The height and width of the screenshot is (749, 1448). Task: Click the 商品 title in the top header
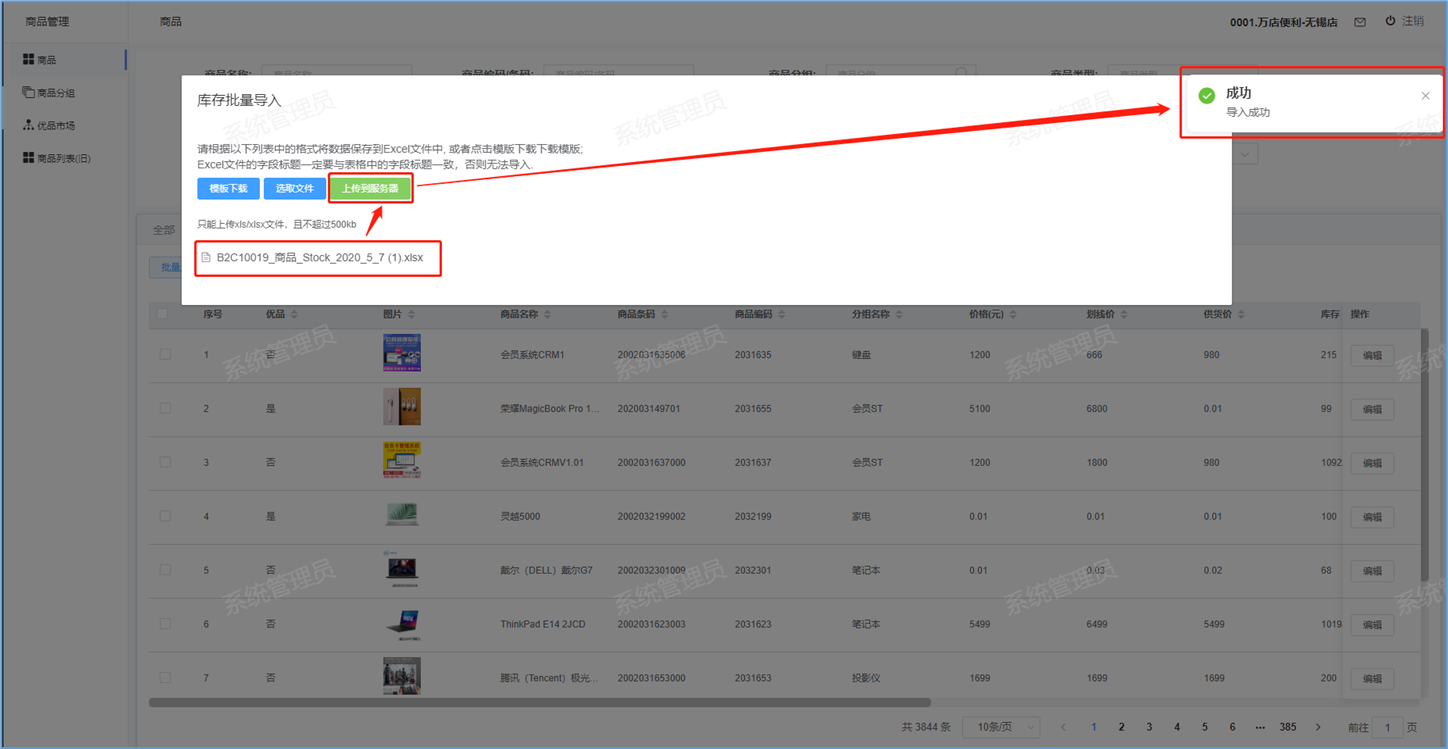coord(171,21)
